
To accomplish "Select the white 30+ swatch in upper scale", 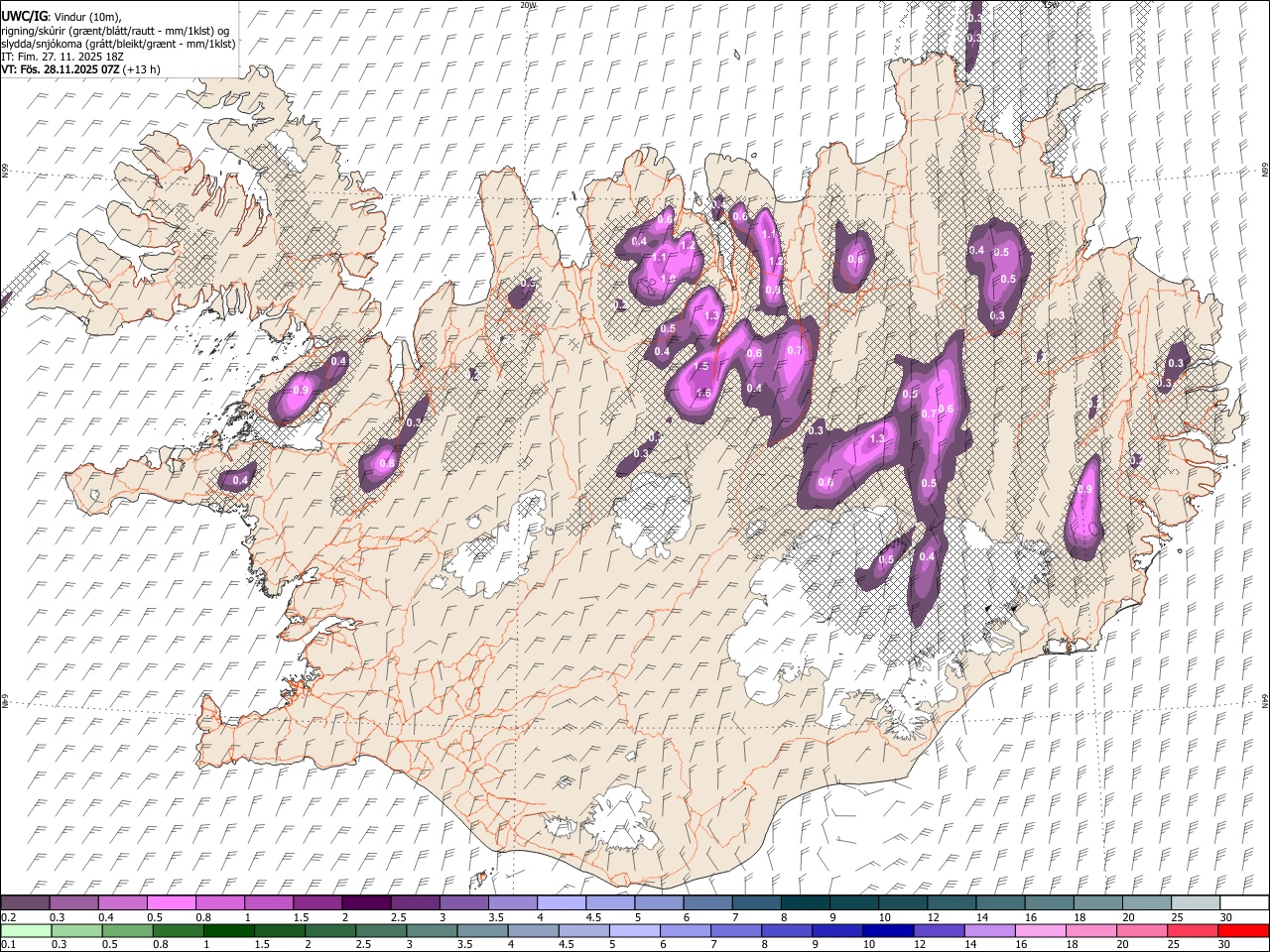I will (x=1244, y=903).
